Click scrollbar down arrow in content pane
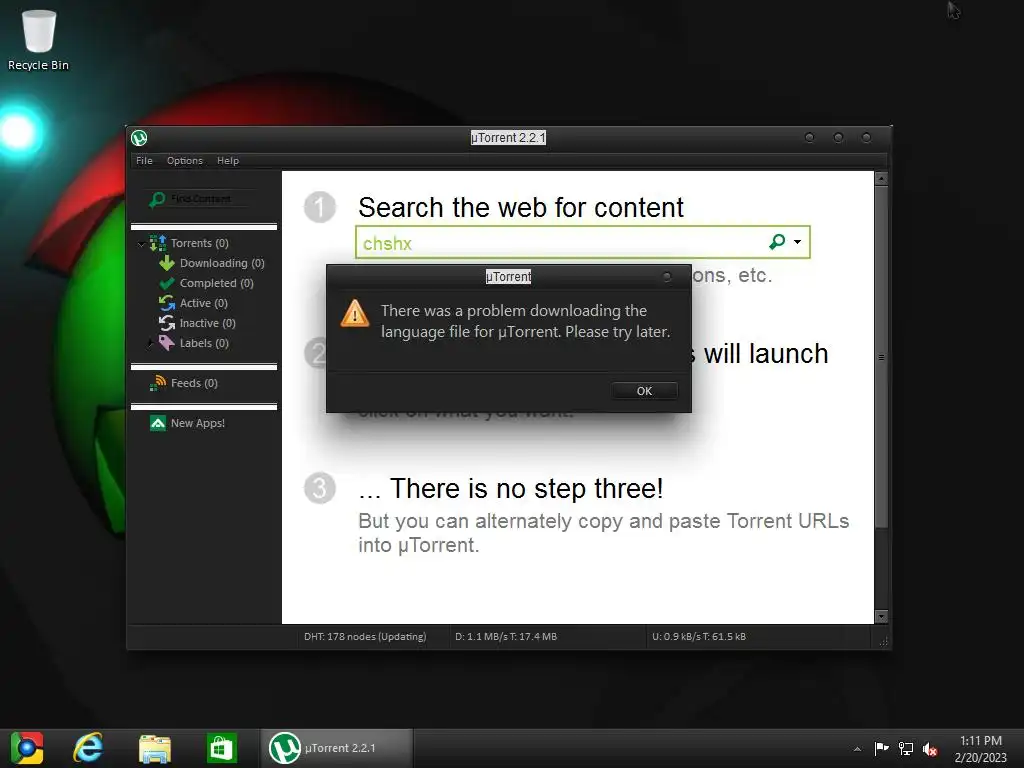This screenshot has width=1024, height=768. pyautogui.click(x=881, y=616)
